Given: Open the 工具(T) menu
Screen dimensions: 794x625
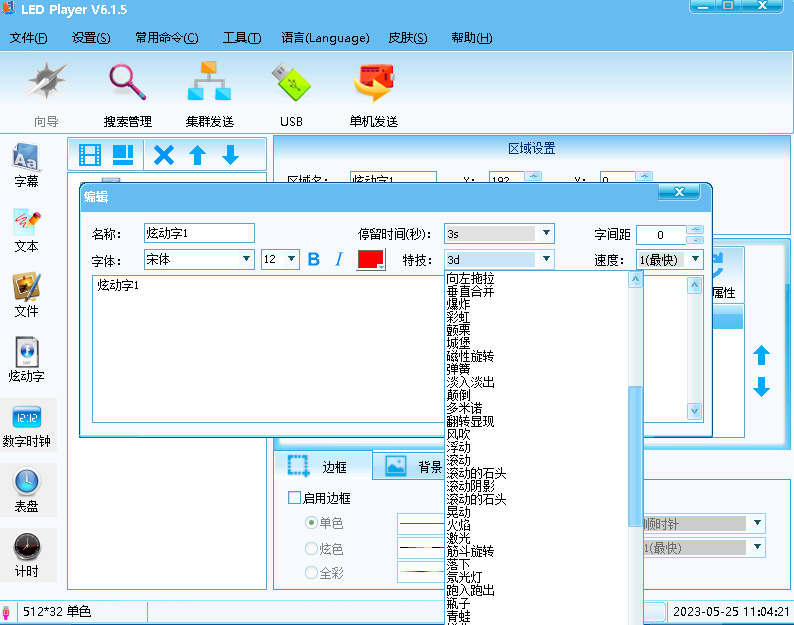Looking at the screenshot, I should [x=242, y=38].
